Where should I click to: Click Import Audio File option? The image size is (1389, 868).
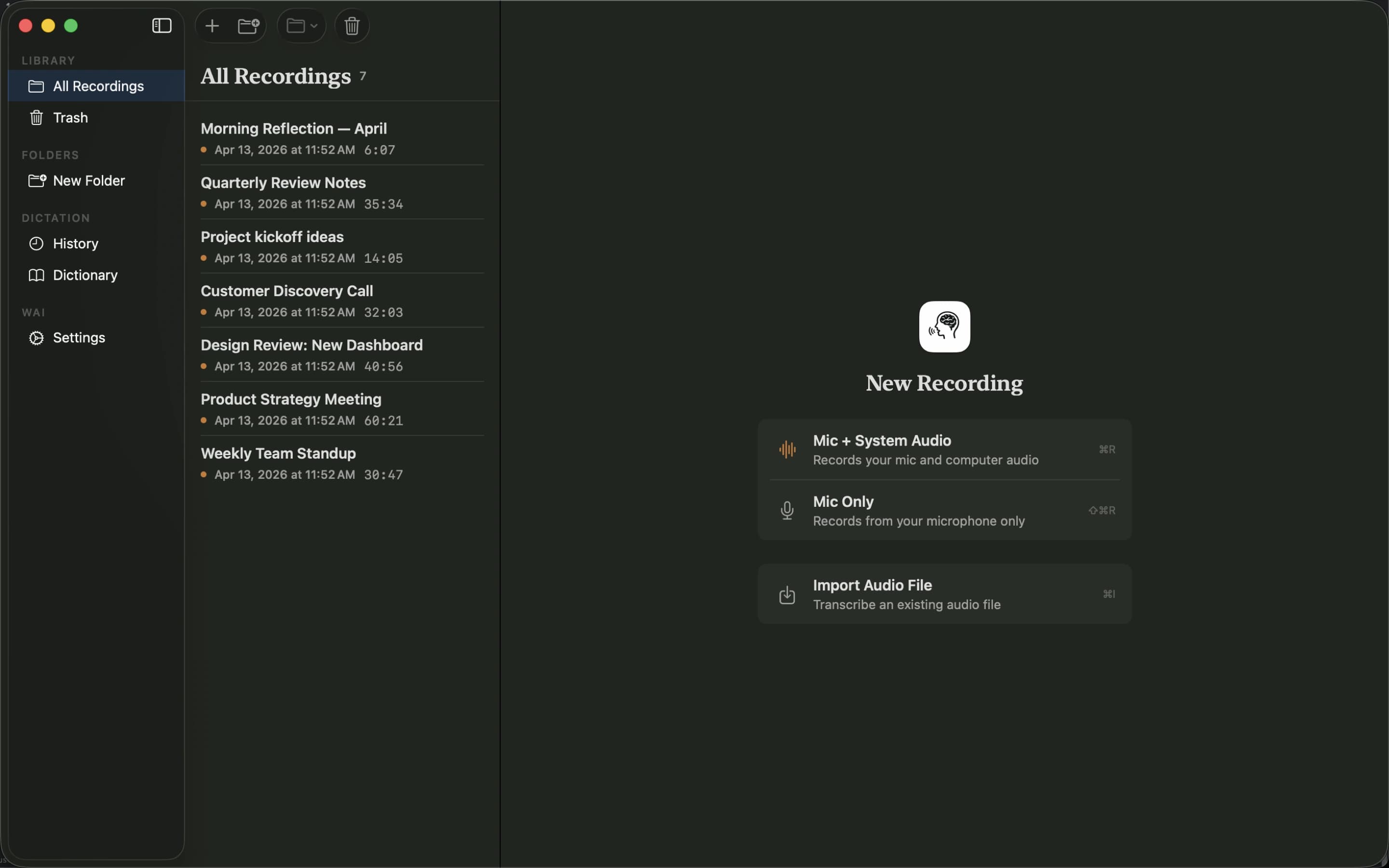coord(944,594)
